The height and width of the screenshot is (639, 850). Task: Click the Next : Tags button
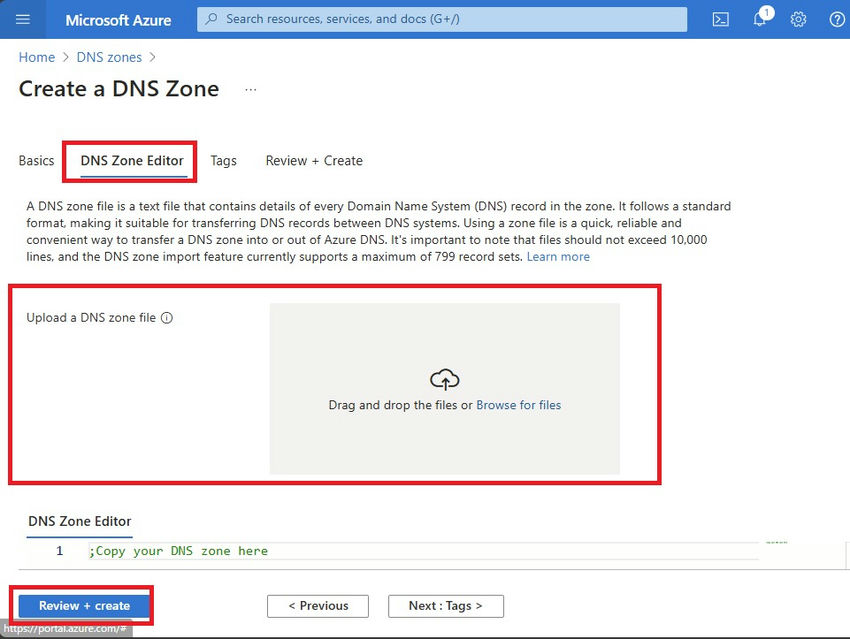445,606
